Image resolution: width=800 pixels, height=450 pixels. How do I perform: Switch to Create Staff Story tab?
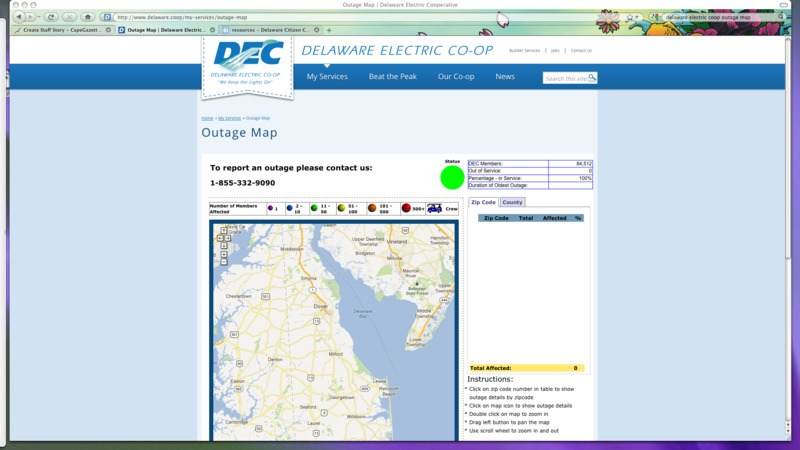(62, 30)
